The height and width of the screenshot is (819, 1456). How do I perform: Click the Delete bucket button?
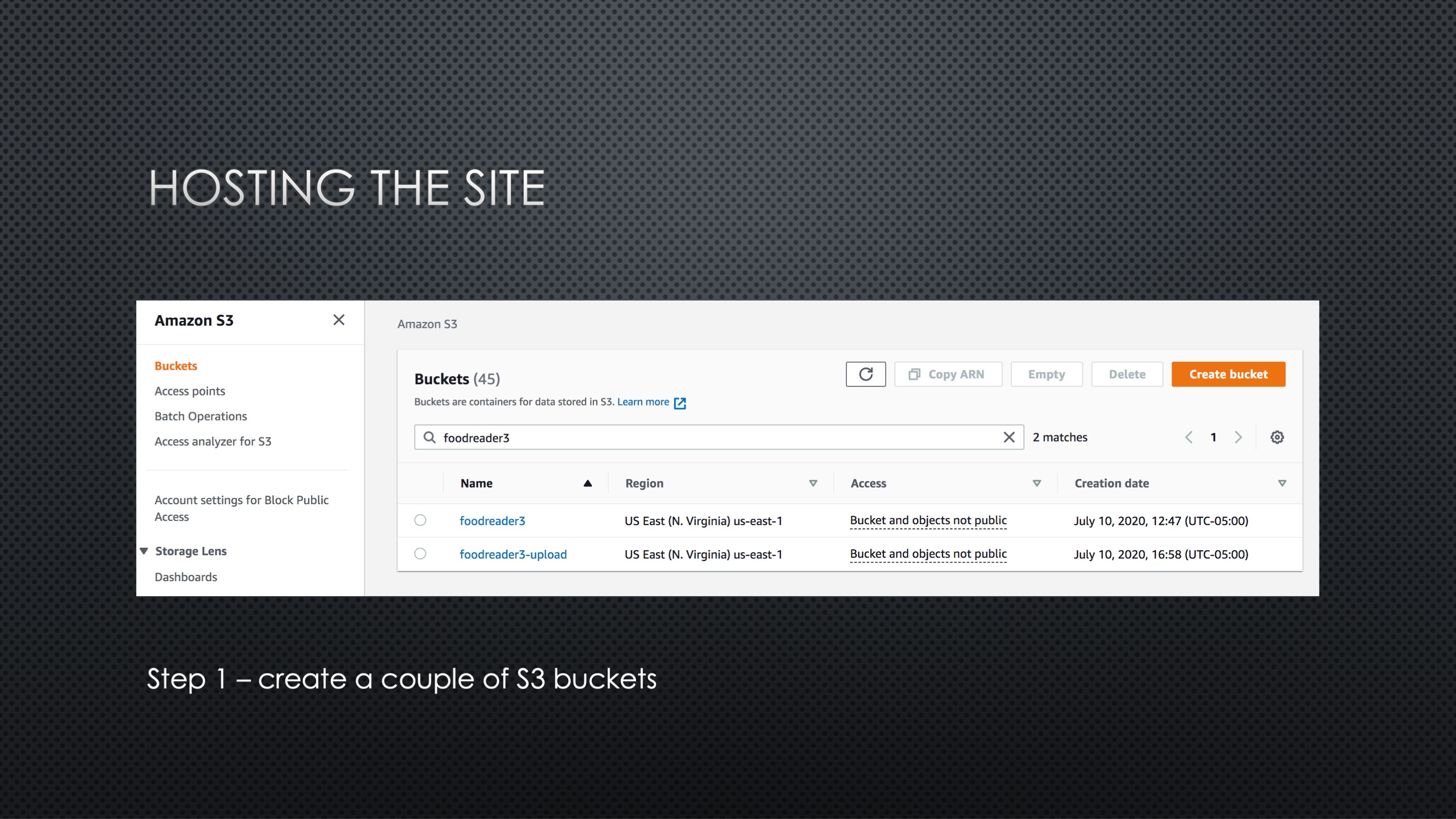[1127, 374]
